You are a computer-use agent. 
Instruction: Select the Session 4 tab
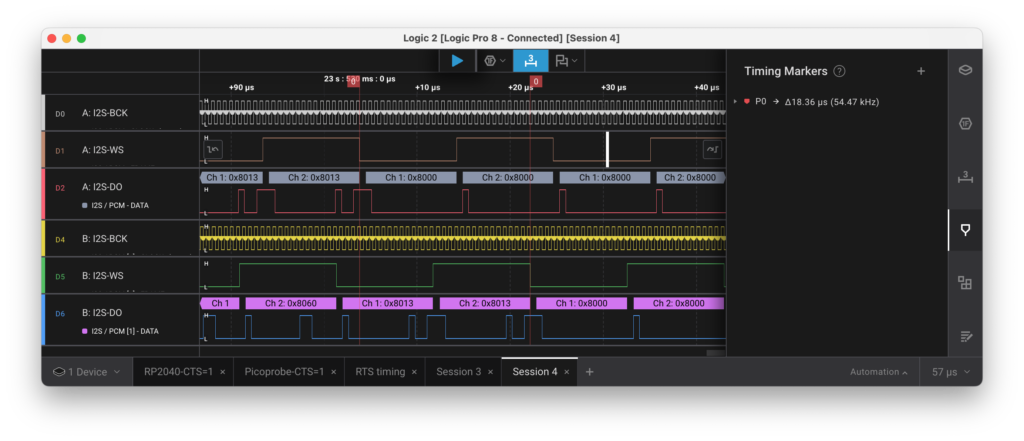click(535, 372)
